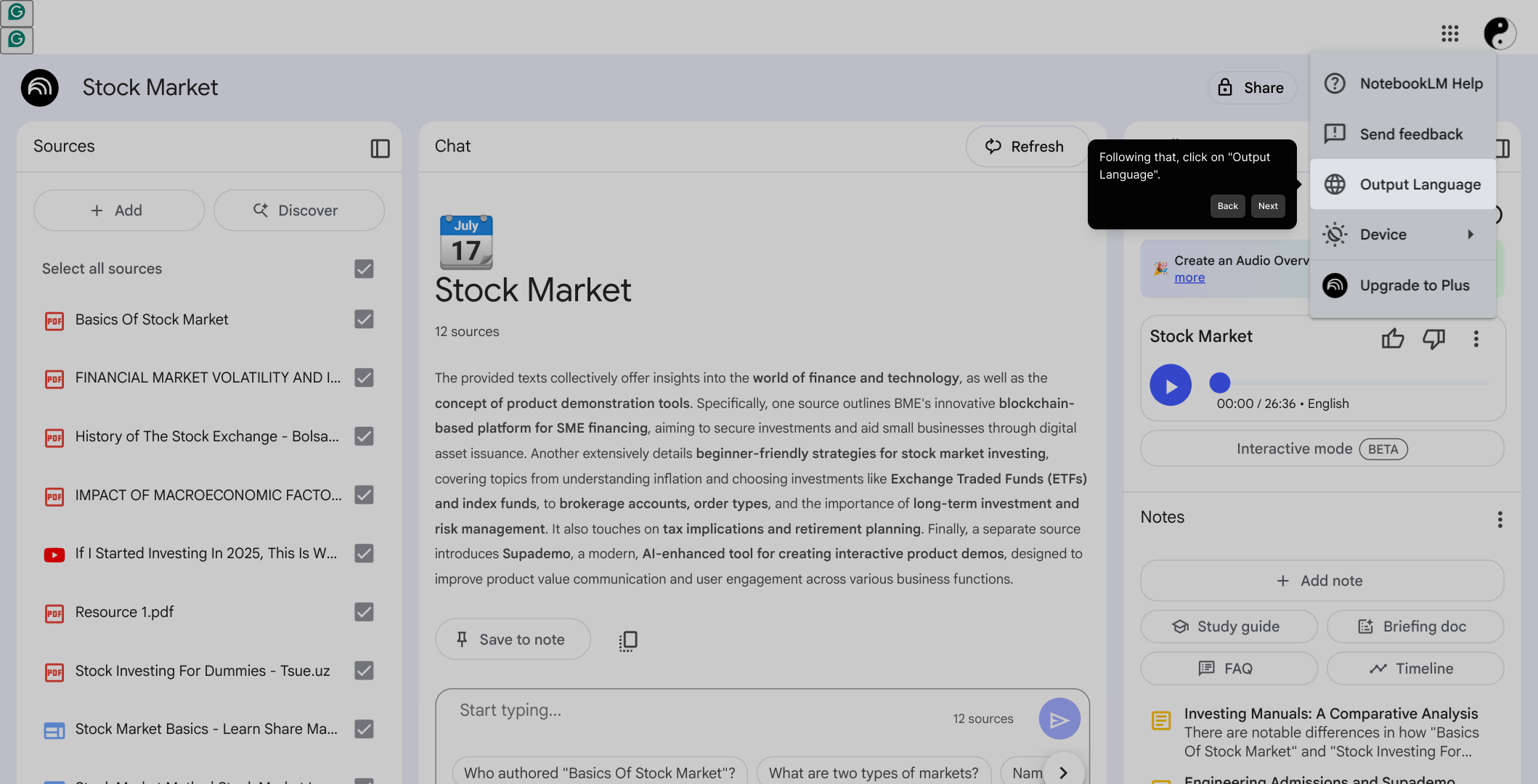Play the Stock Market audio overview
This screenshot has width=1538, height=784.
point(1171,385)
